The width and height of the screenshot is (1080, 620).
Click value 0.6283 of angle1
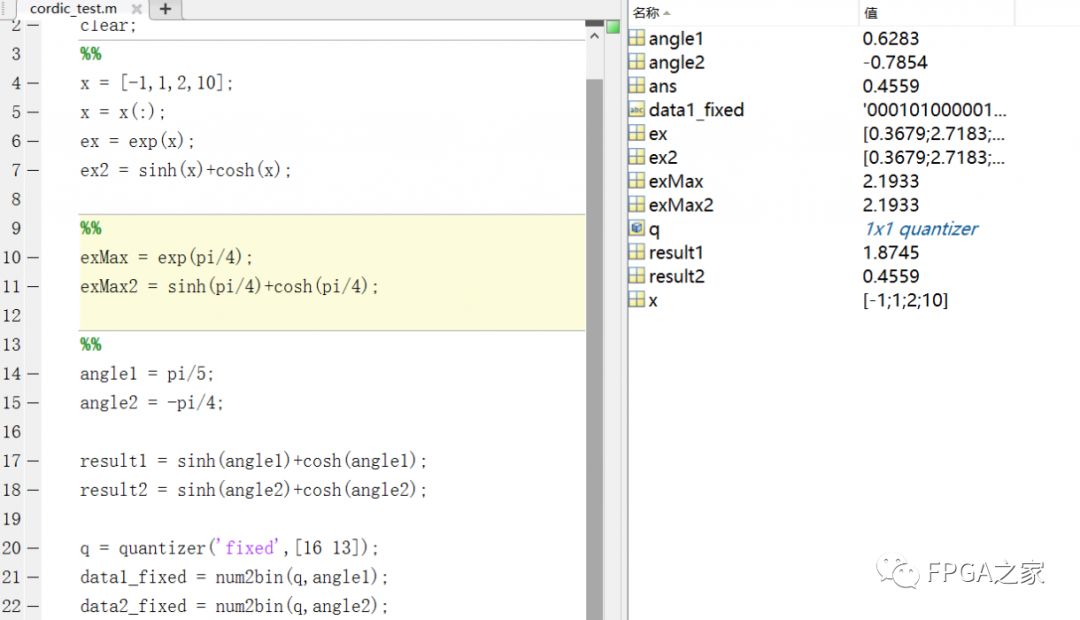pos(891,39)
